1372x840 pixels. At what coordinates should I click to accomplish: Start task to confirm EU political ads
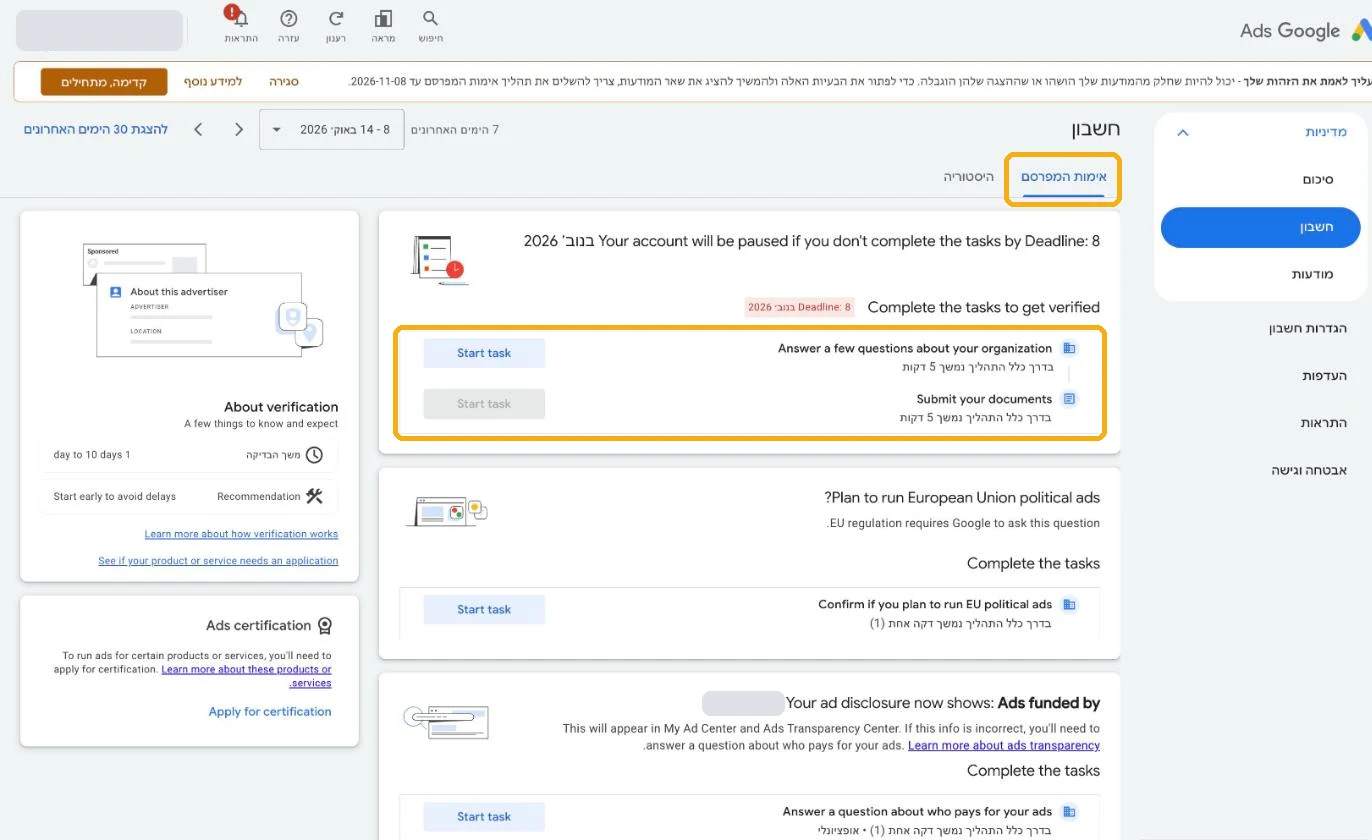click(484, 610)
